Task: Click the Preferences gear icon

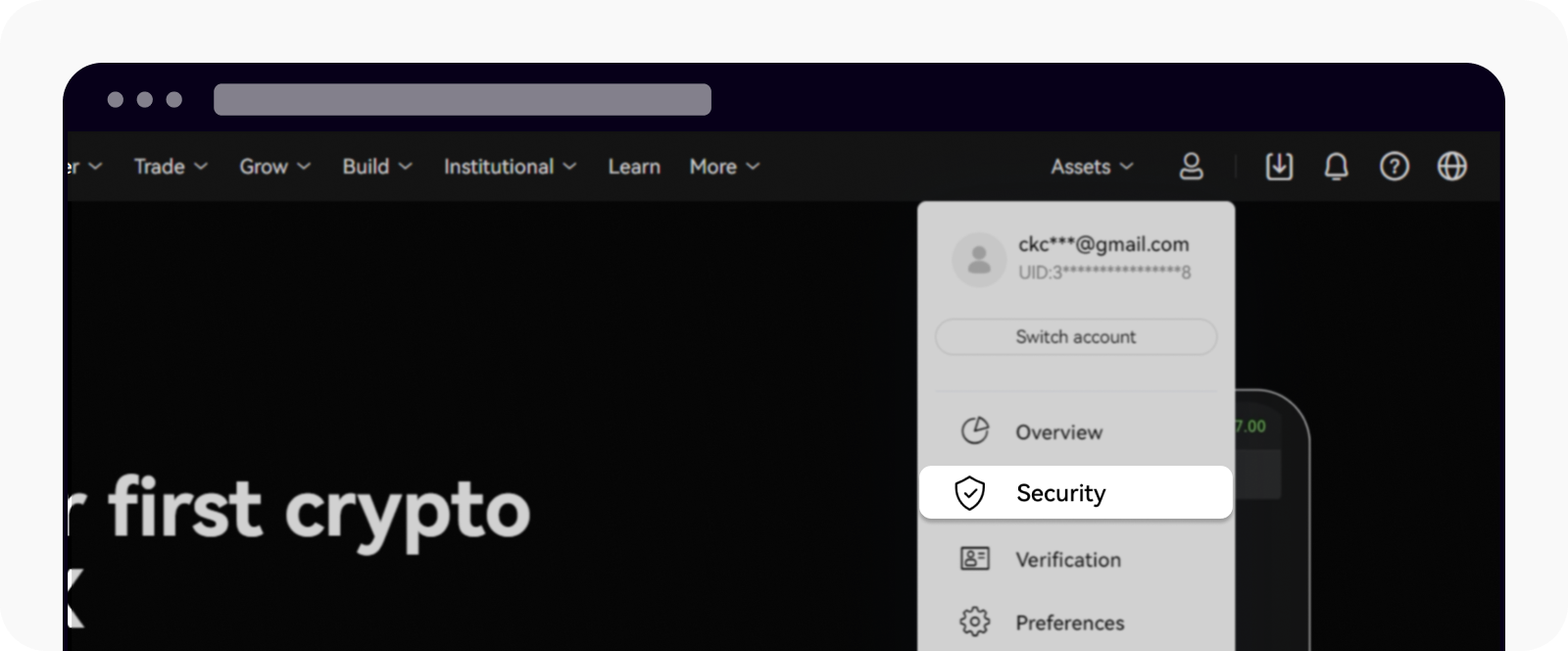Action: [x=975, y=622]
